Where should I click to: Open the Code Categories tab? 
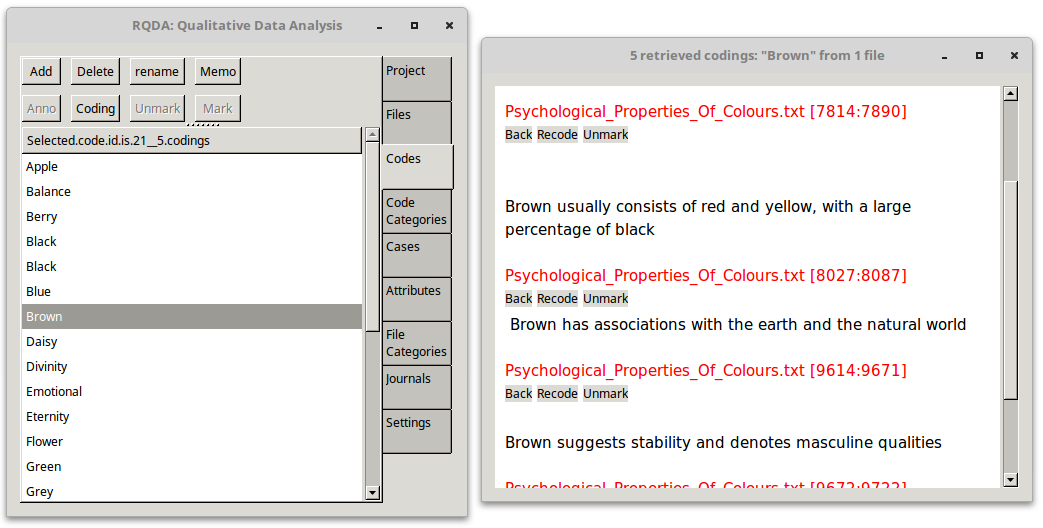pos(416,211)
